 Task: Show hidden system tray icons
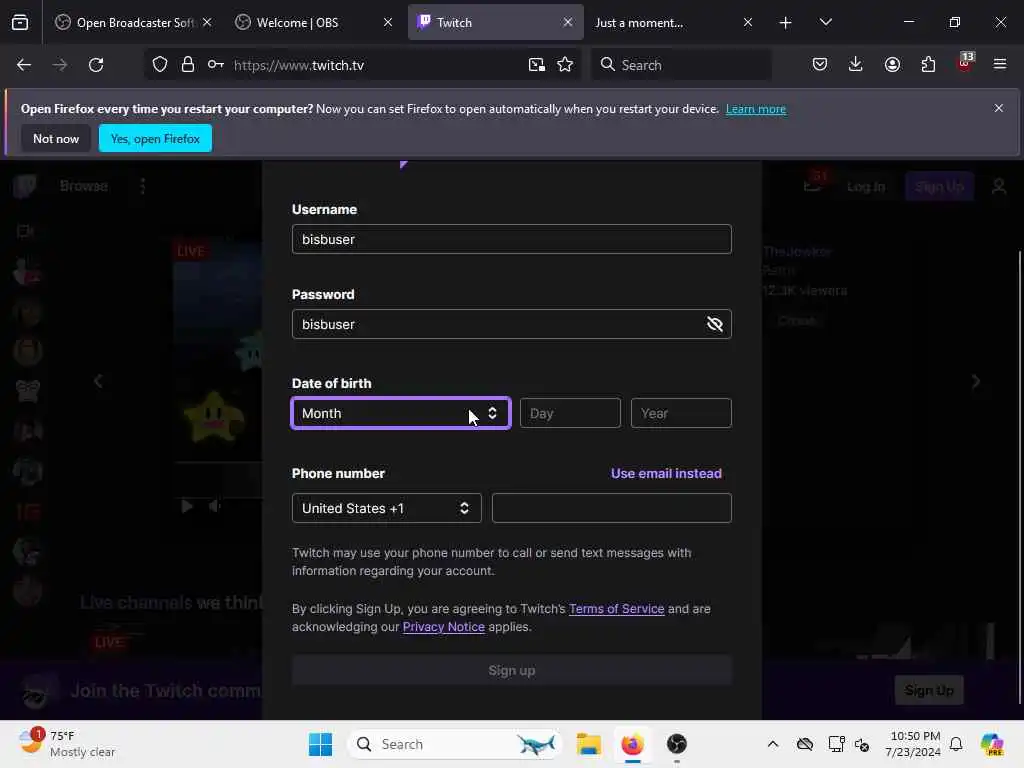click(x=773, y=744)
